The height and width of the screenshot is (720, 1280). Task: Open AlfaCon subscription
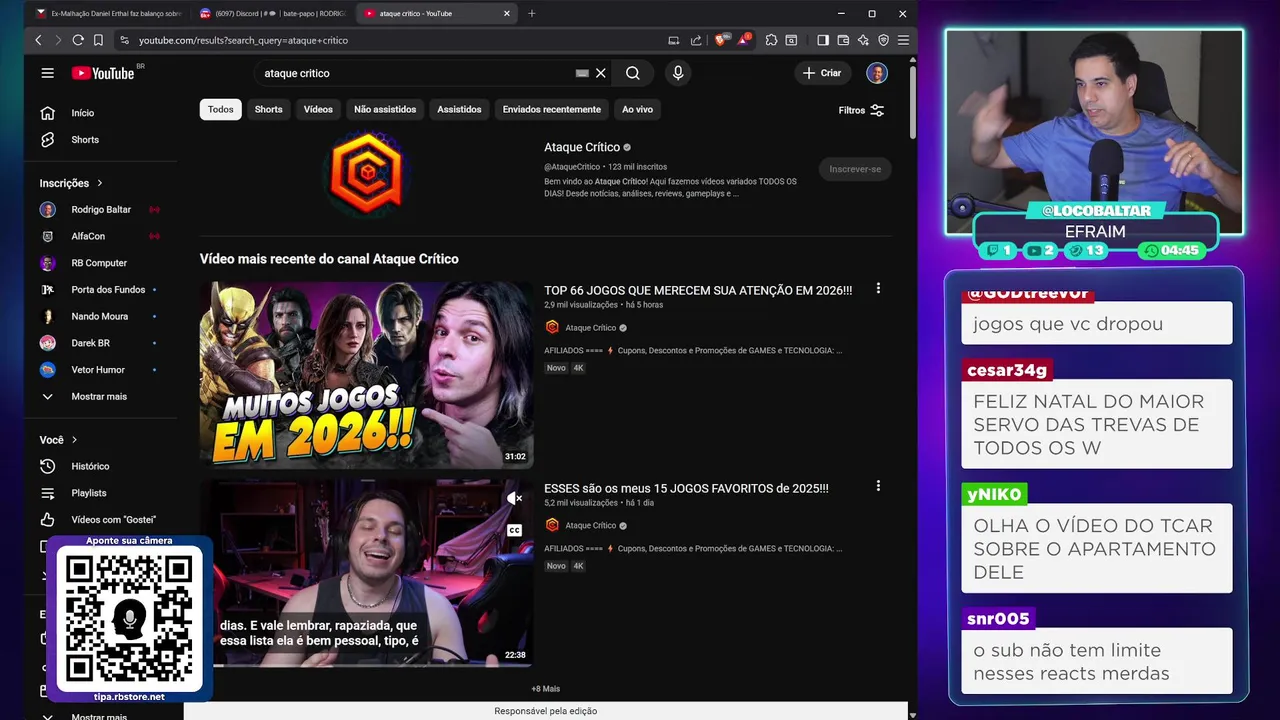click(100, 237)
